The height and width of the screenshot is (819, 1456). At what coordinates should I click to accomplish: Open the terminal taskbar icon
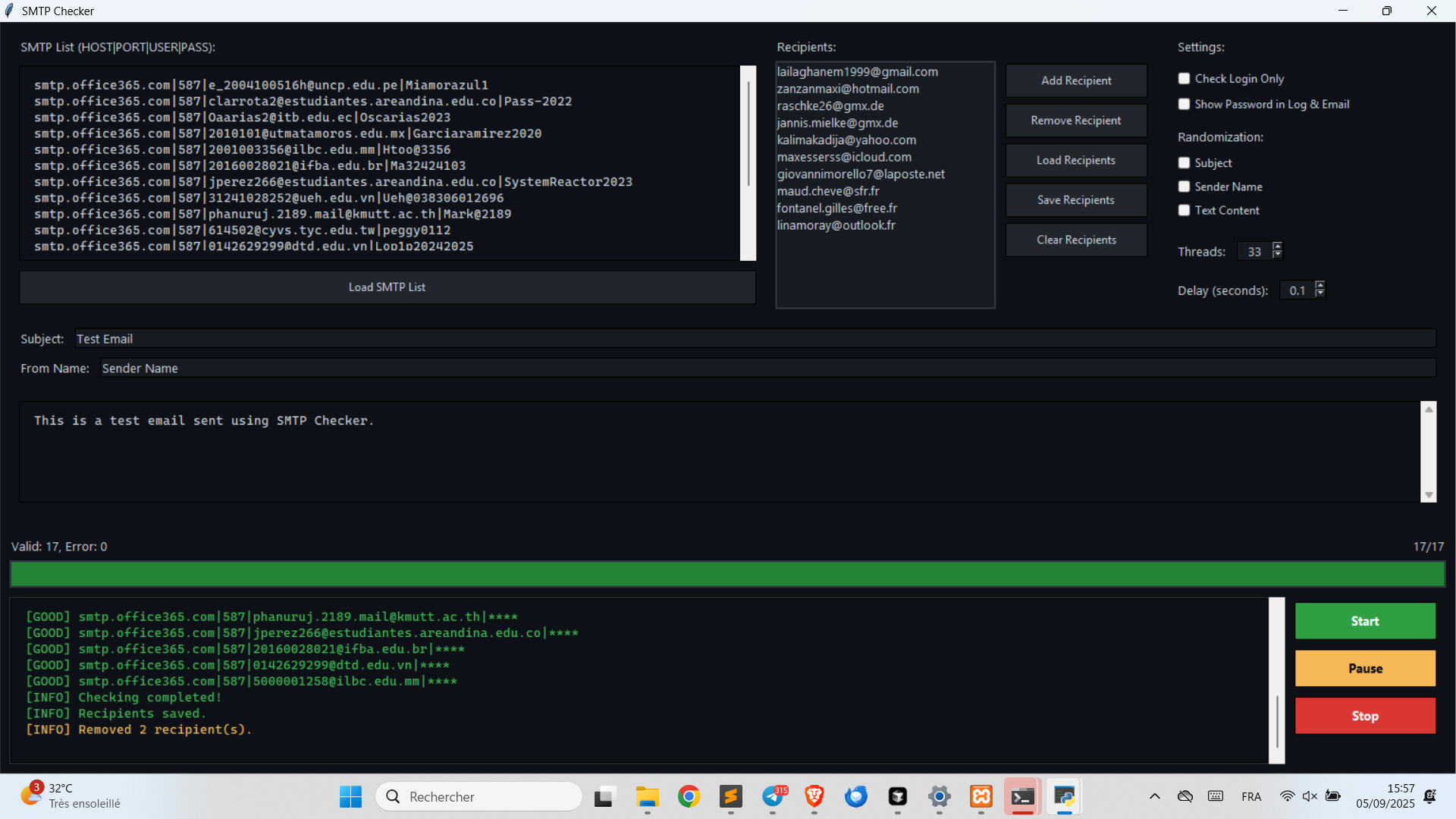click(x=1022, y=796)
